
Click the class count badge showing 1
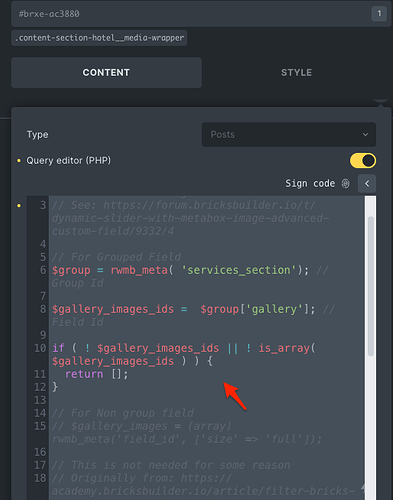379,14
